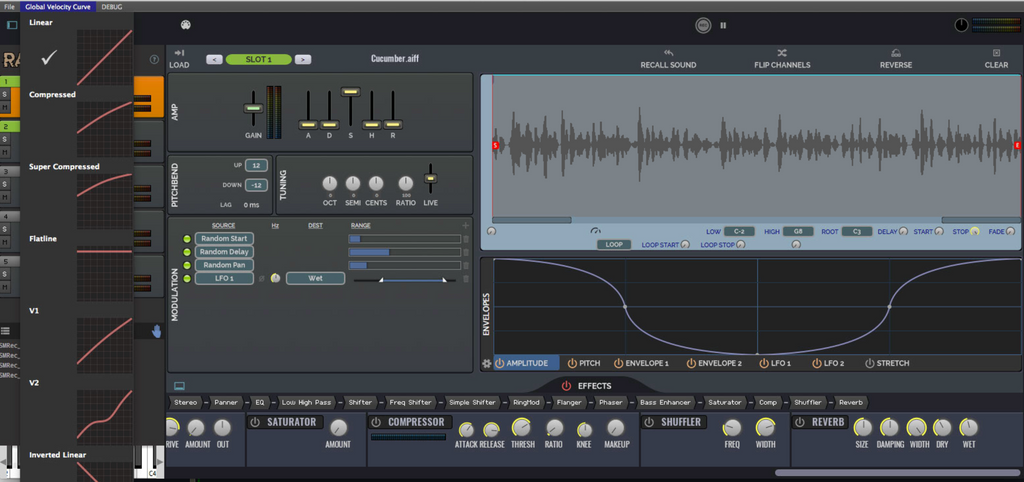This screenshot has width=1024, height=482.
Task: Click the keyboard display icon above effects chain
Action: pos(179,386)
